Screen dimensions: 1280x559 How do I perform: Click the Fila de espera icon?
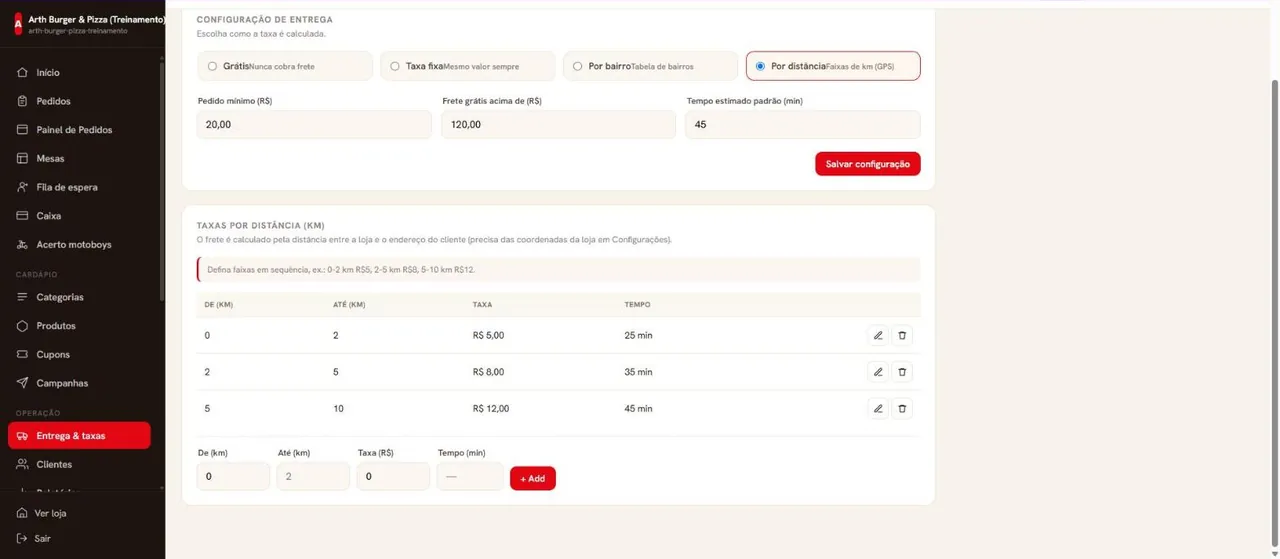point(22,187)
